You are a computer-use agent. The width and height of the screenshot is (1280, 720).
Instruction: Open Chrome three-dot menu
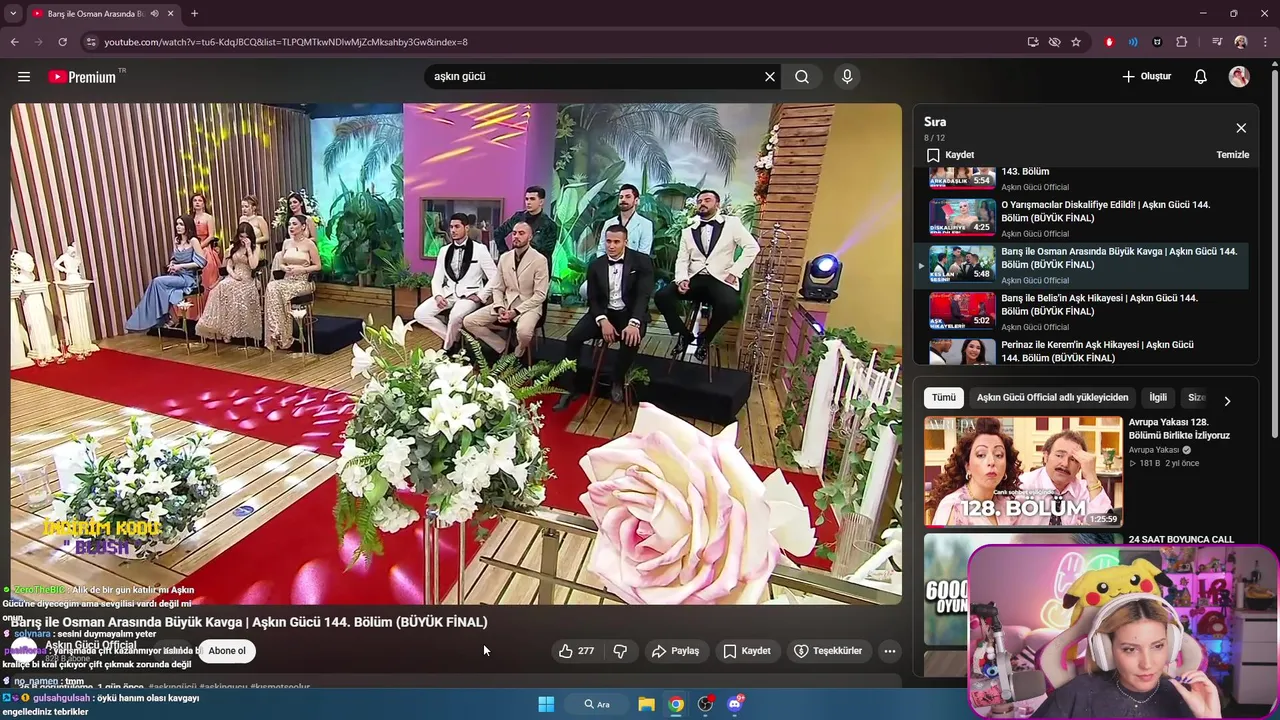1265,42
